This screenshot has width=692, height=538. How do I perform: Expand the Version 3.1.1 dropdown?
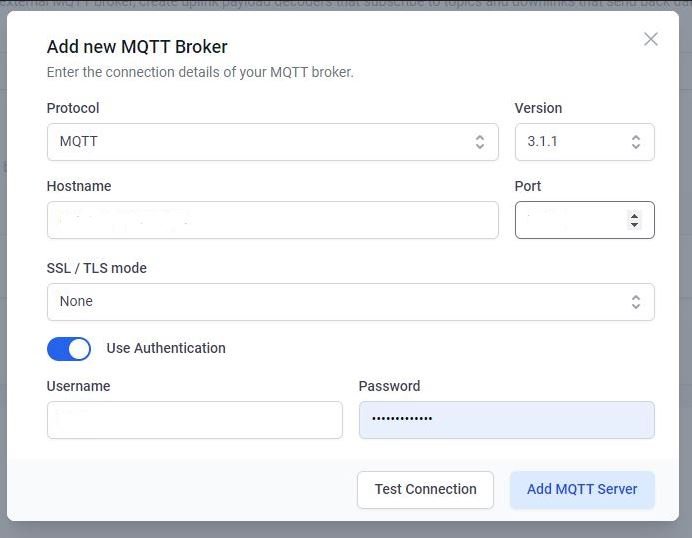584,142
